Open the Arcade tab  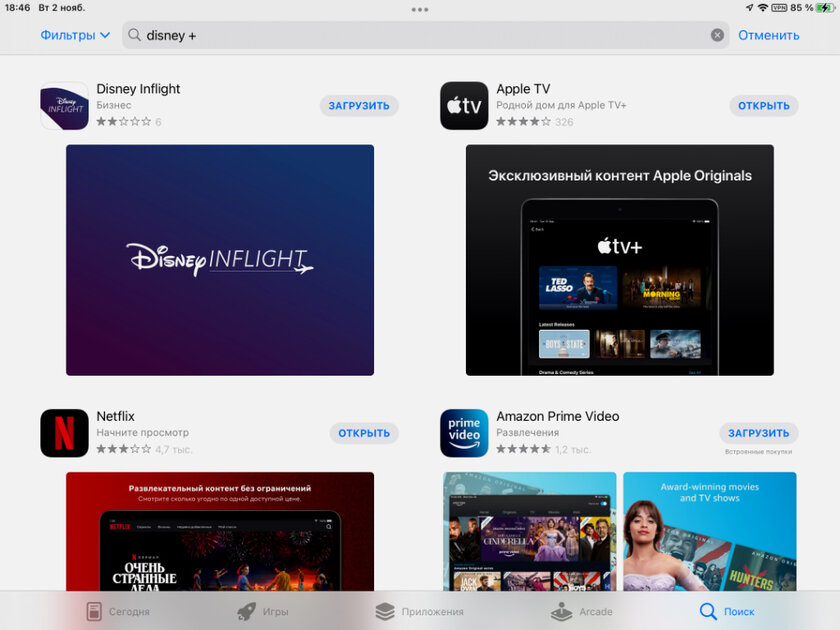pos(582,611)
